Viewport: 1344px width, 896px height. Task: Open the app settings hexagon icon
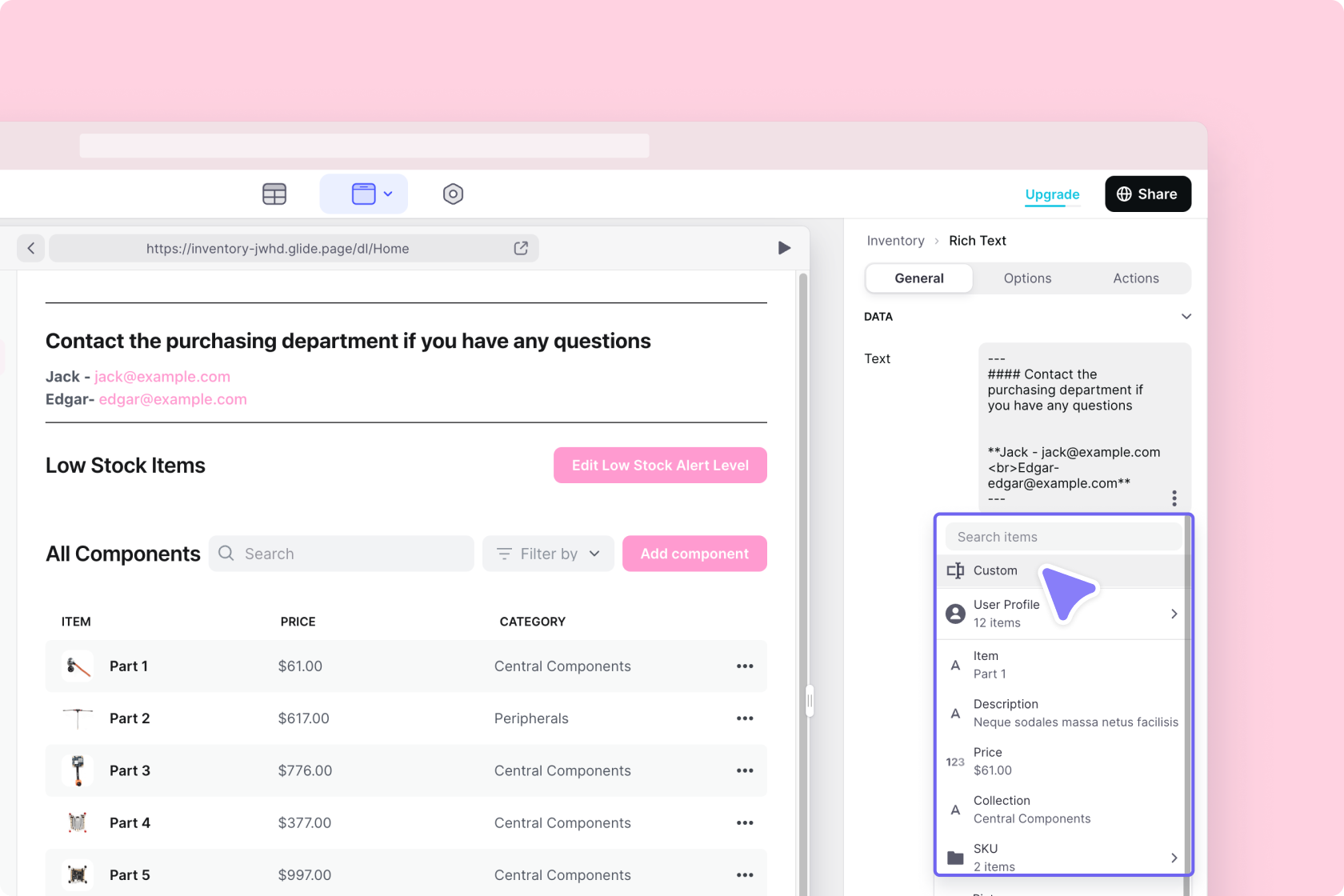[x=453, y=194]
